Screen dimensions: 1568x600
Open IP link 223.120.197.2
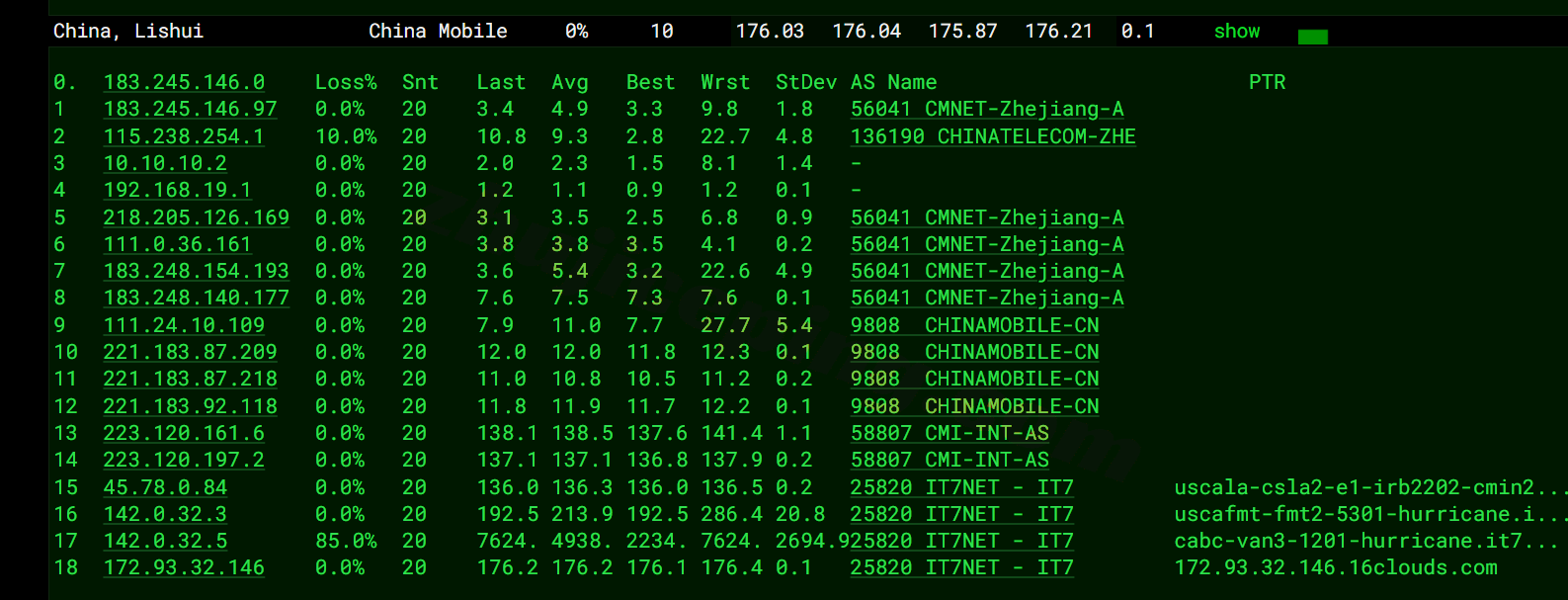[x=184, y=461]
